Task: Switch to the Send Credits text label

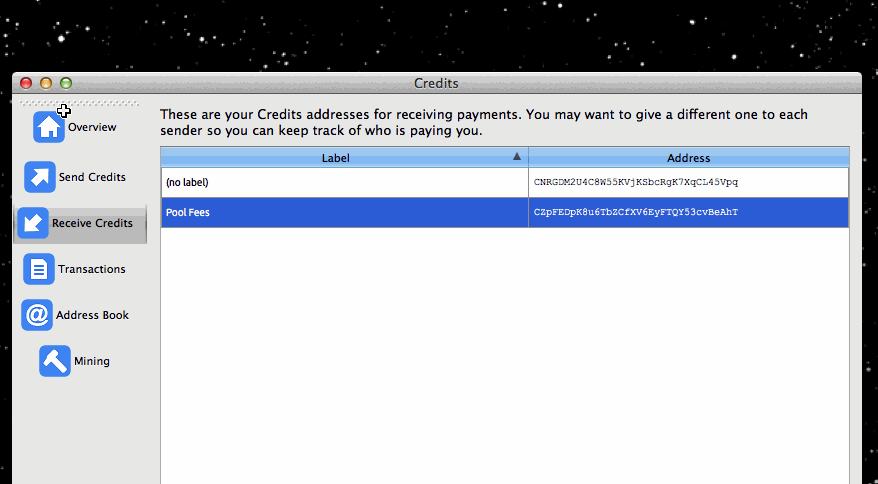Action: coord(92,177)
